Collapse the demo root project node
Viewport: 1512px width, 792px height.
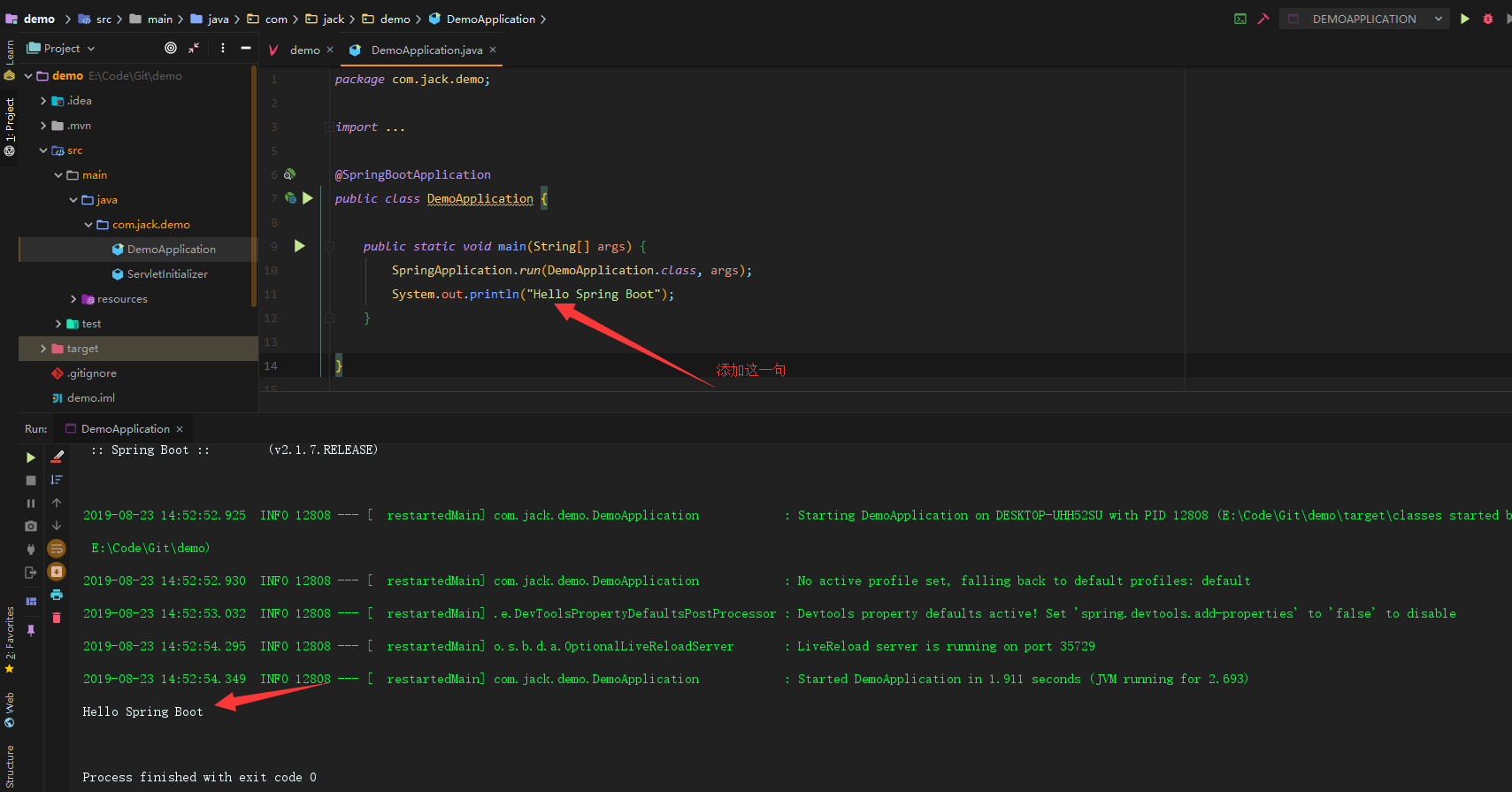(28, 76)
